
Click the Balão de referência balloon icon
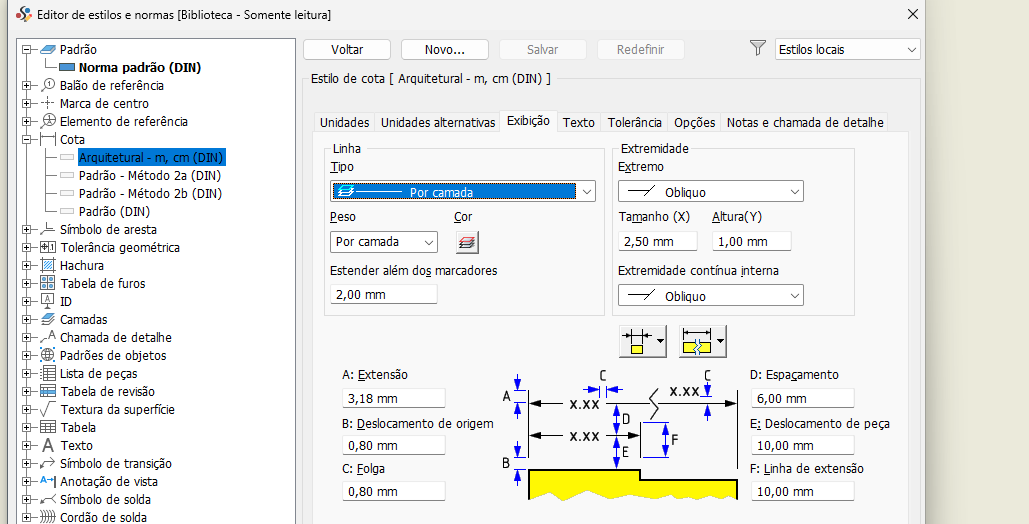tap(48, 85)
